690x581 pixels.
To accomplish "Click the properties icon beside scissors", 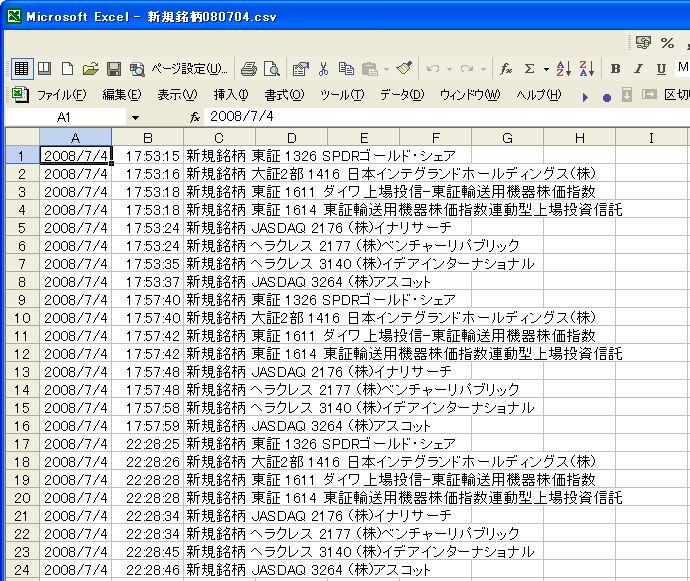I will coord(301,69).
